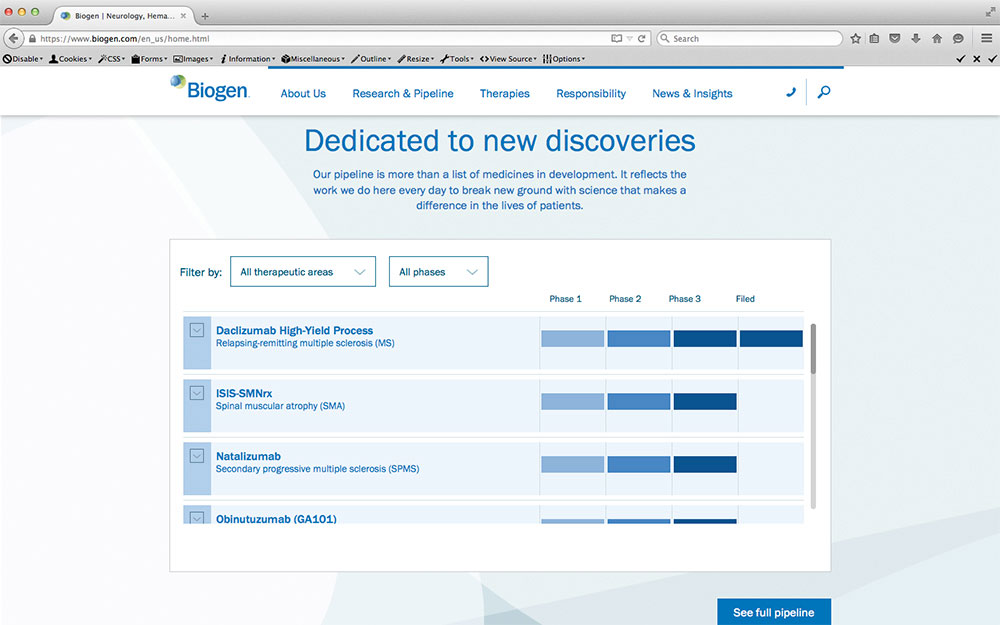This screenshot has height=625, width=1000.
Task: Open the Research & Pipeline navigation menu
Action: (x=403, y=94)
